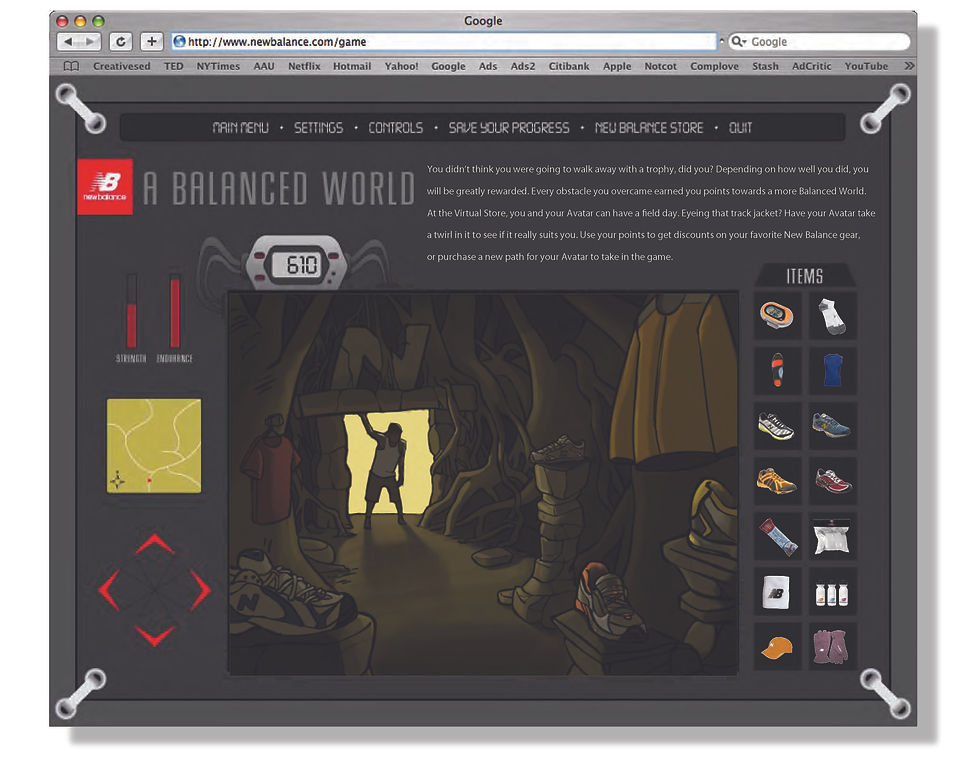This screenshot has height=757, width=980.
Task: Open the New Balance Store menu item
Action: click(649, 128)
